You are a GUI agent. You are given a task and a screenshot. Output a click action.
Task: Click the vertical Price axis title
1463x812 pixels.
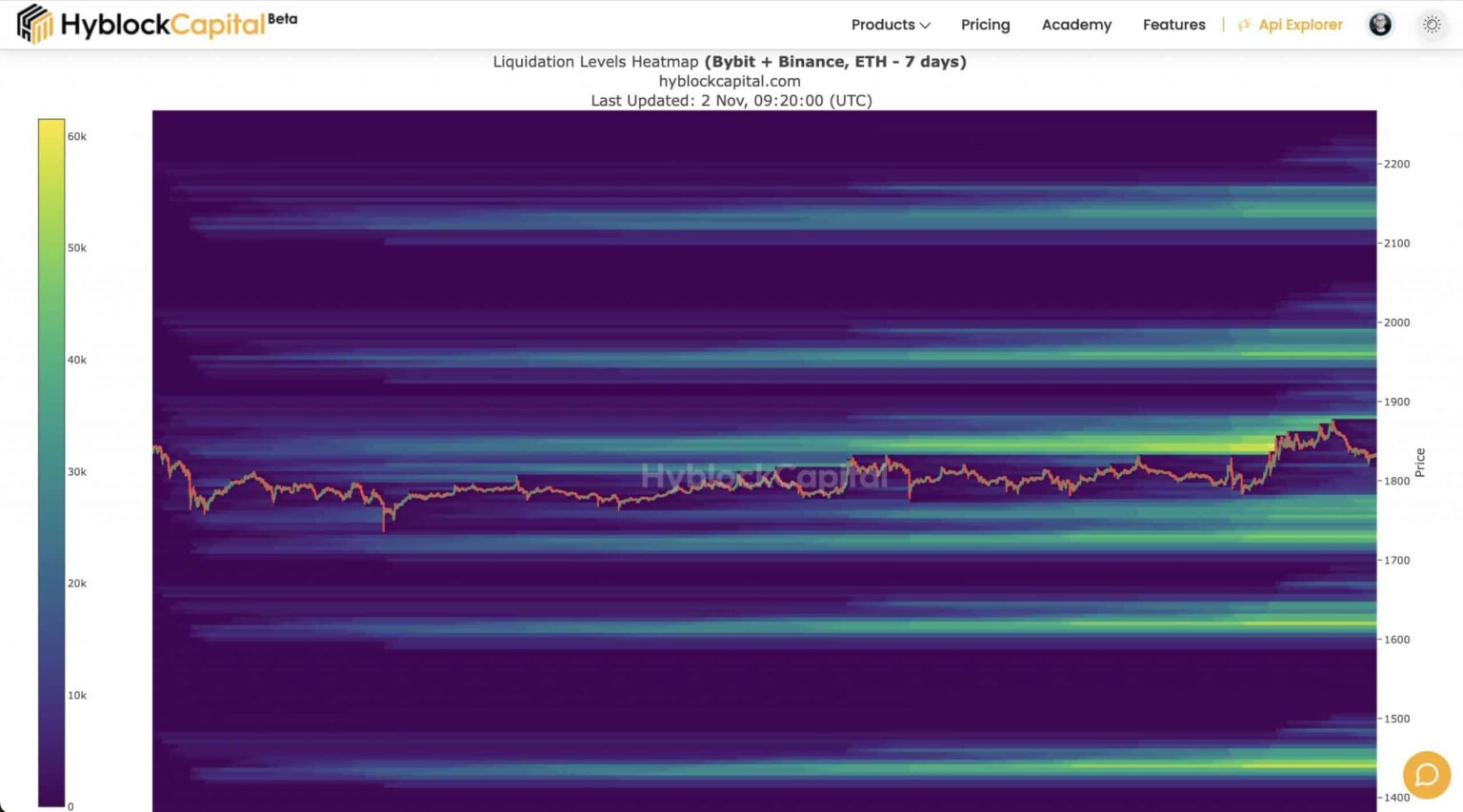(1419, 462)
